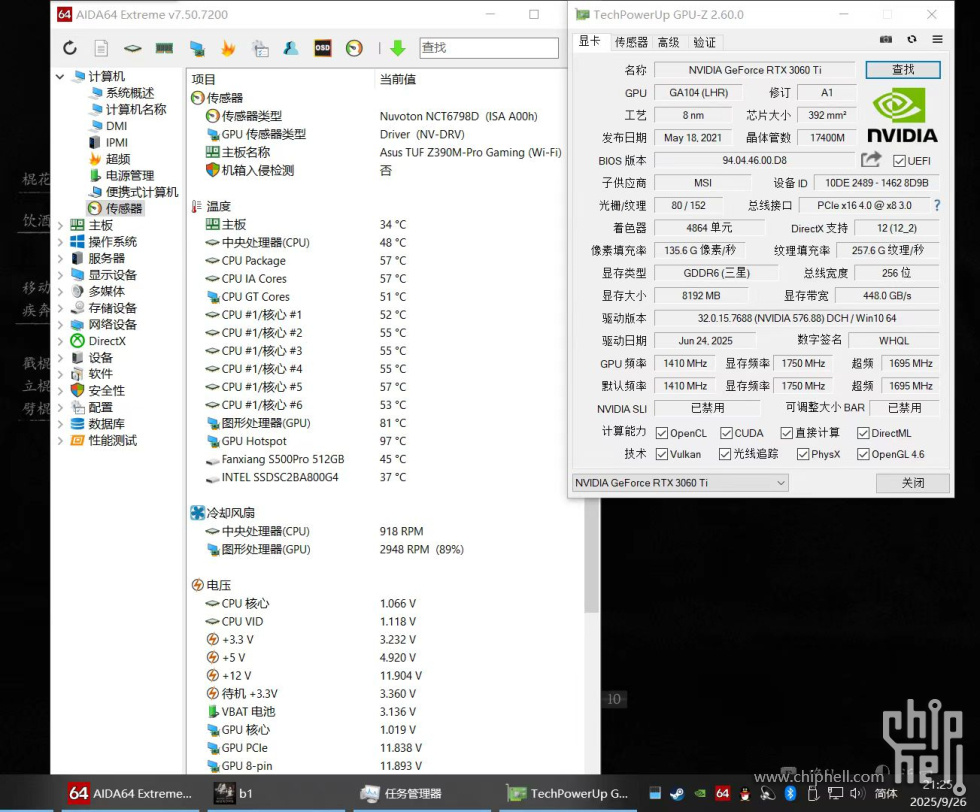
Task: Click the bus interface question mark icon
Action: (937, 205)
